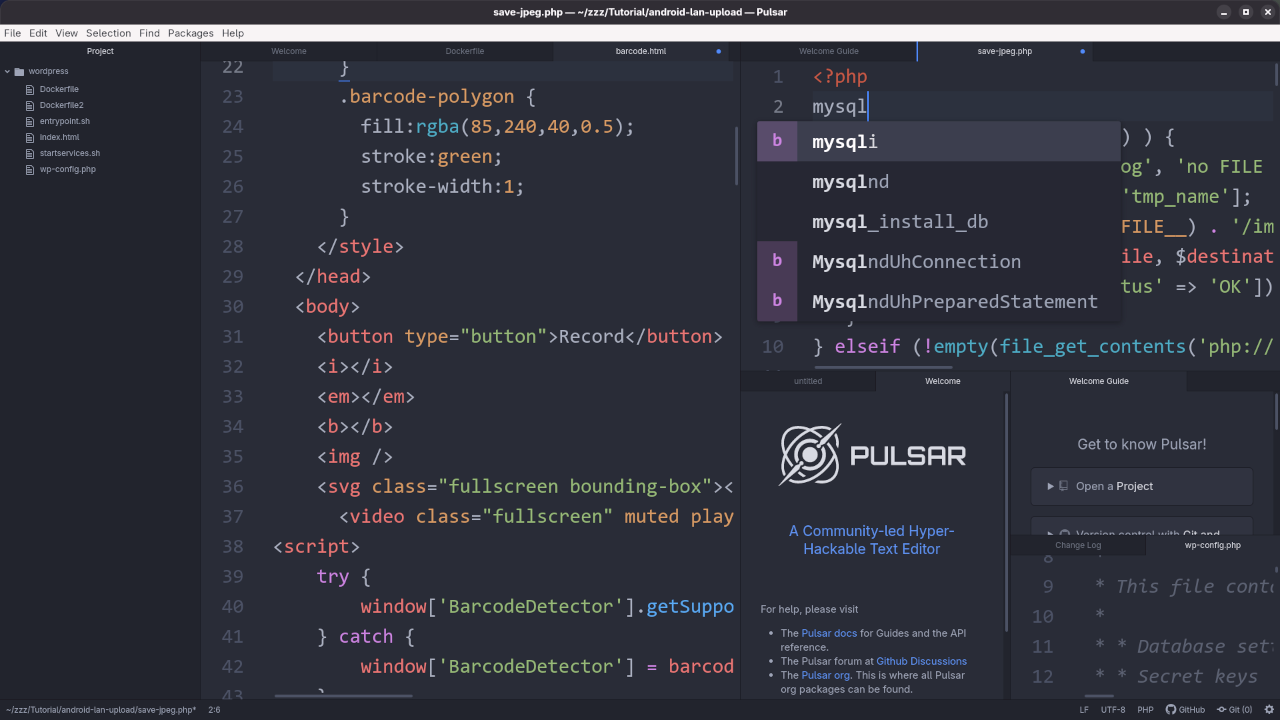Open the Pulsar docs link
This screenshot has width=1280, height=720.
829,633
